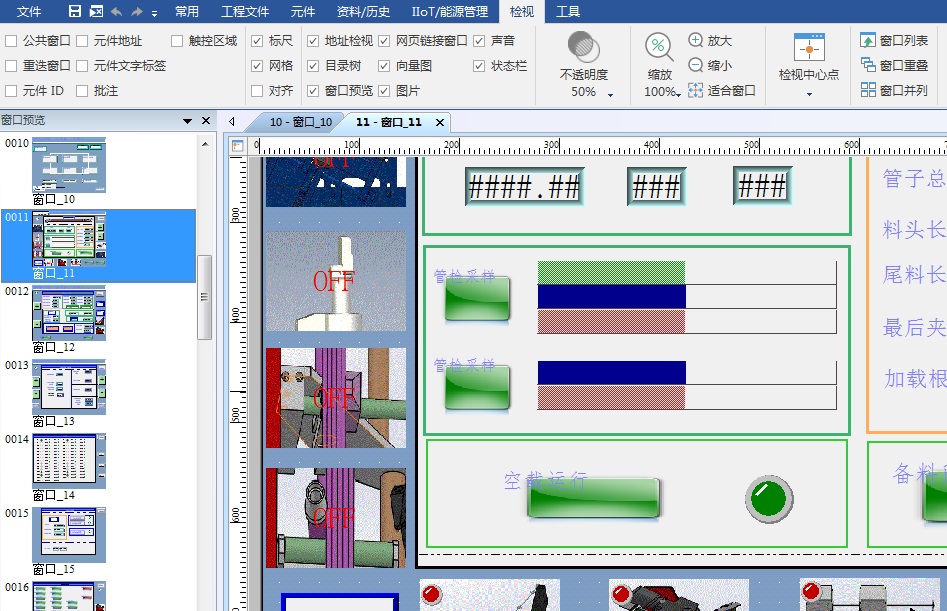This screenshot has width=947, height=611.
Task: Open the opacity (不透明度) 50% dropdown
Action: 610,94
